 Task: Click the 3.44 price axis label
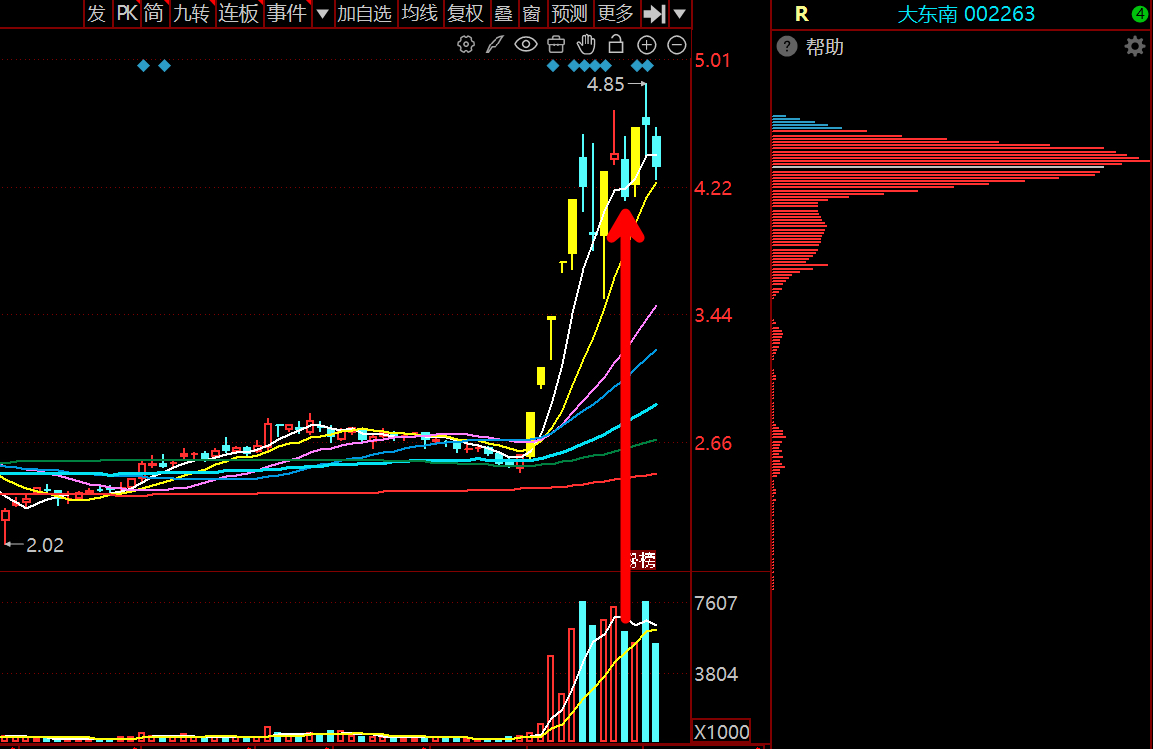(713, 315)
